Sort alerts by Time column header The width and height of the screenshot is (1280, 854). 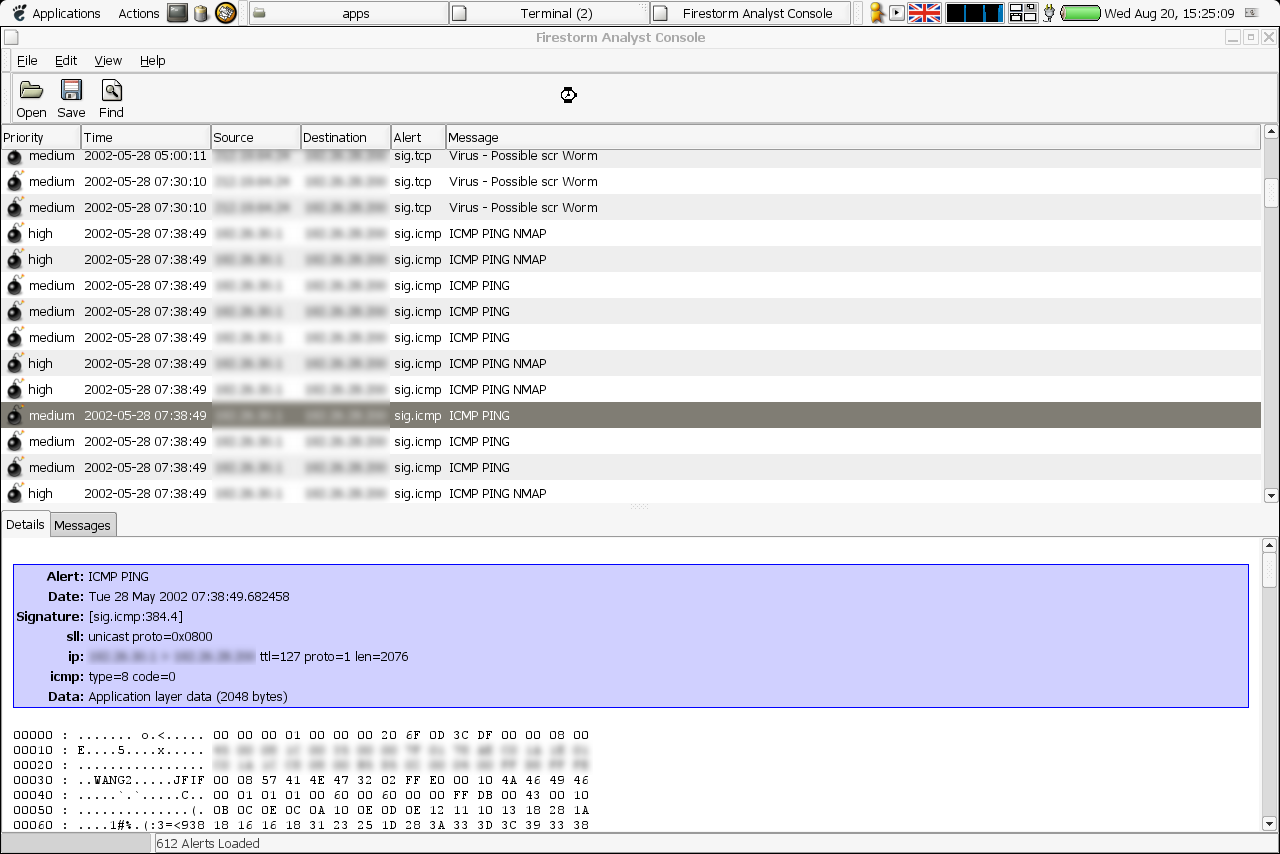146,137
